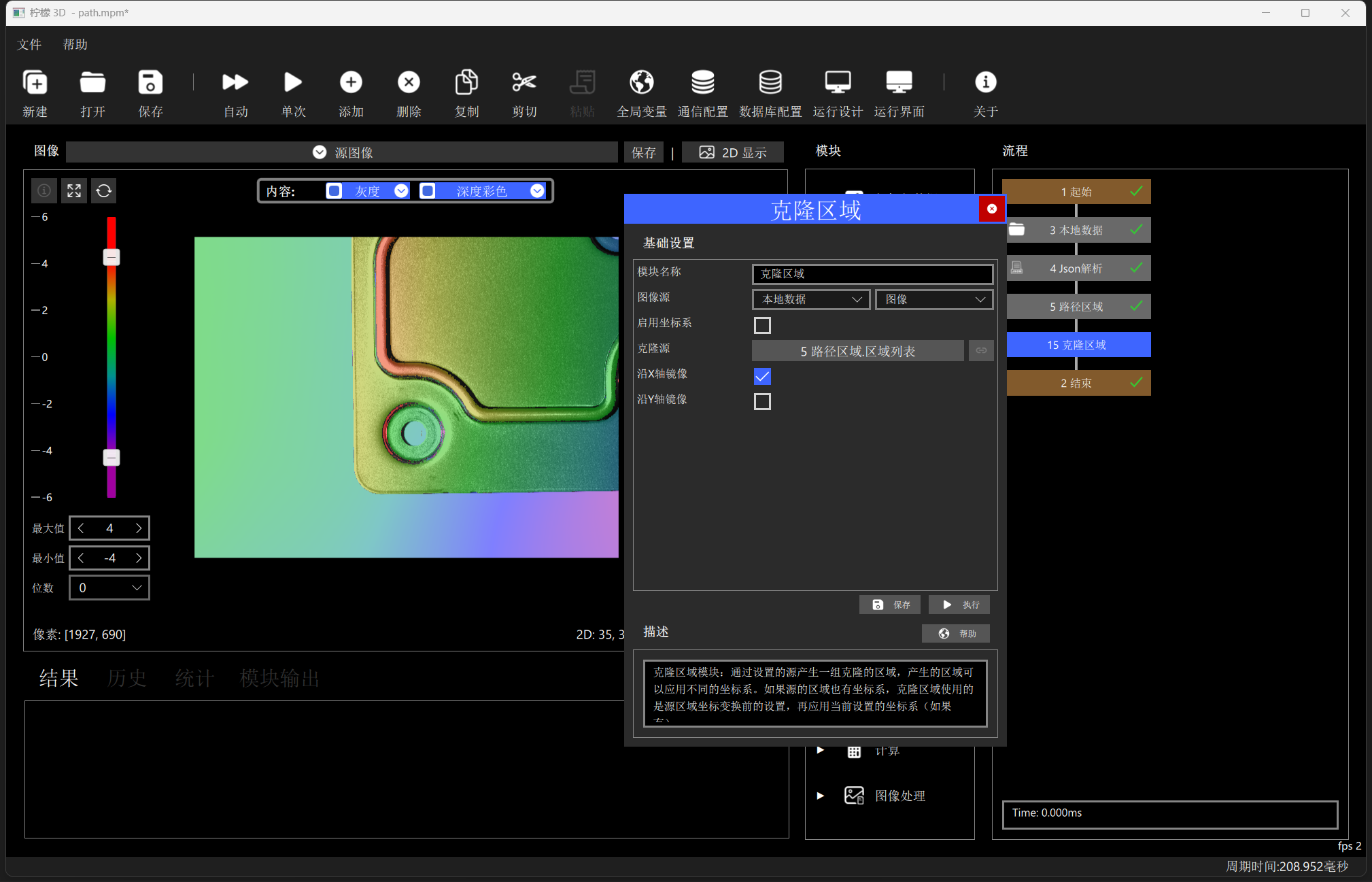Click the 新建 (New) toolbar icon
1372x882 pixels.
point(35,82)
